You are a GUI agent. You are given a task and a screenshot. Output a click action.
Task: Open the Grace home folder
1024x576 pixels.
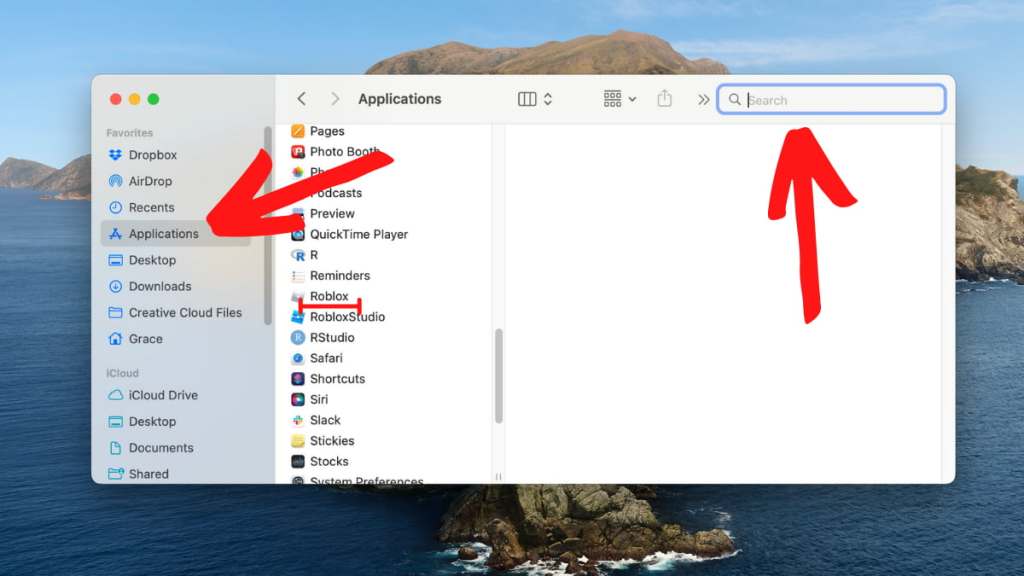(x=145, y=338)
